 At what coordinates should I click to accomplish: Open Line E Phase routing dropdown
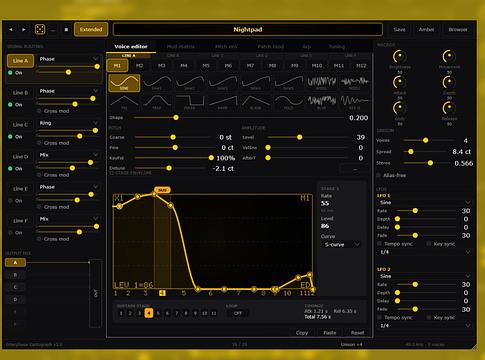pos(68,187)
